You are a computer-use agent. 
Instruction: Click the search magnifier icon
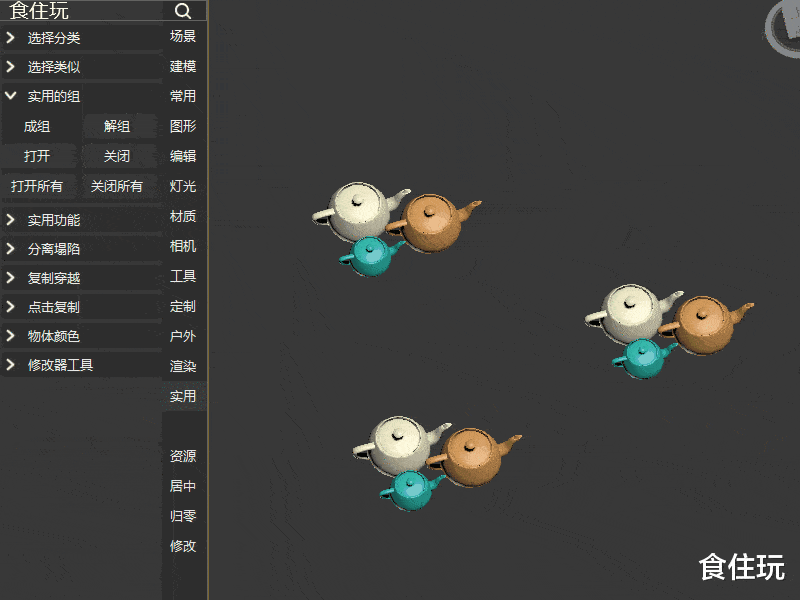182,11
